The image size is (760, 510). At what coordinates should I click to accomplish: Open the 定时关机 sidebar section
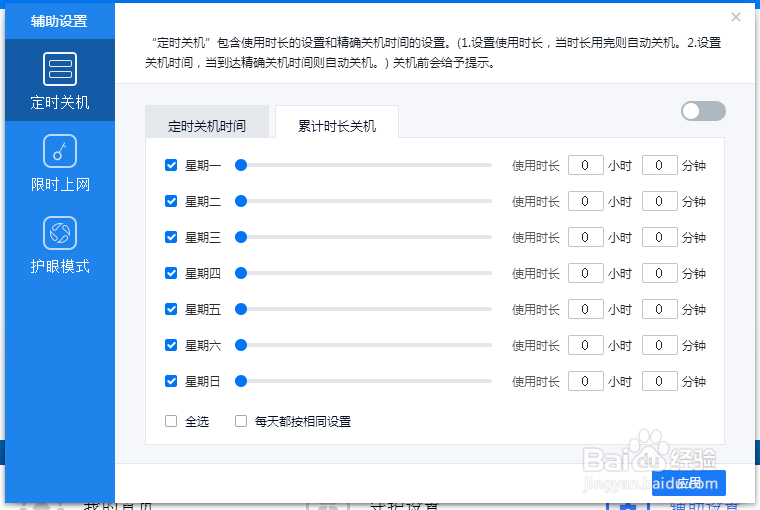click(60, 80)
